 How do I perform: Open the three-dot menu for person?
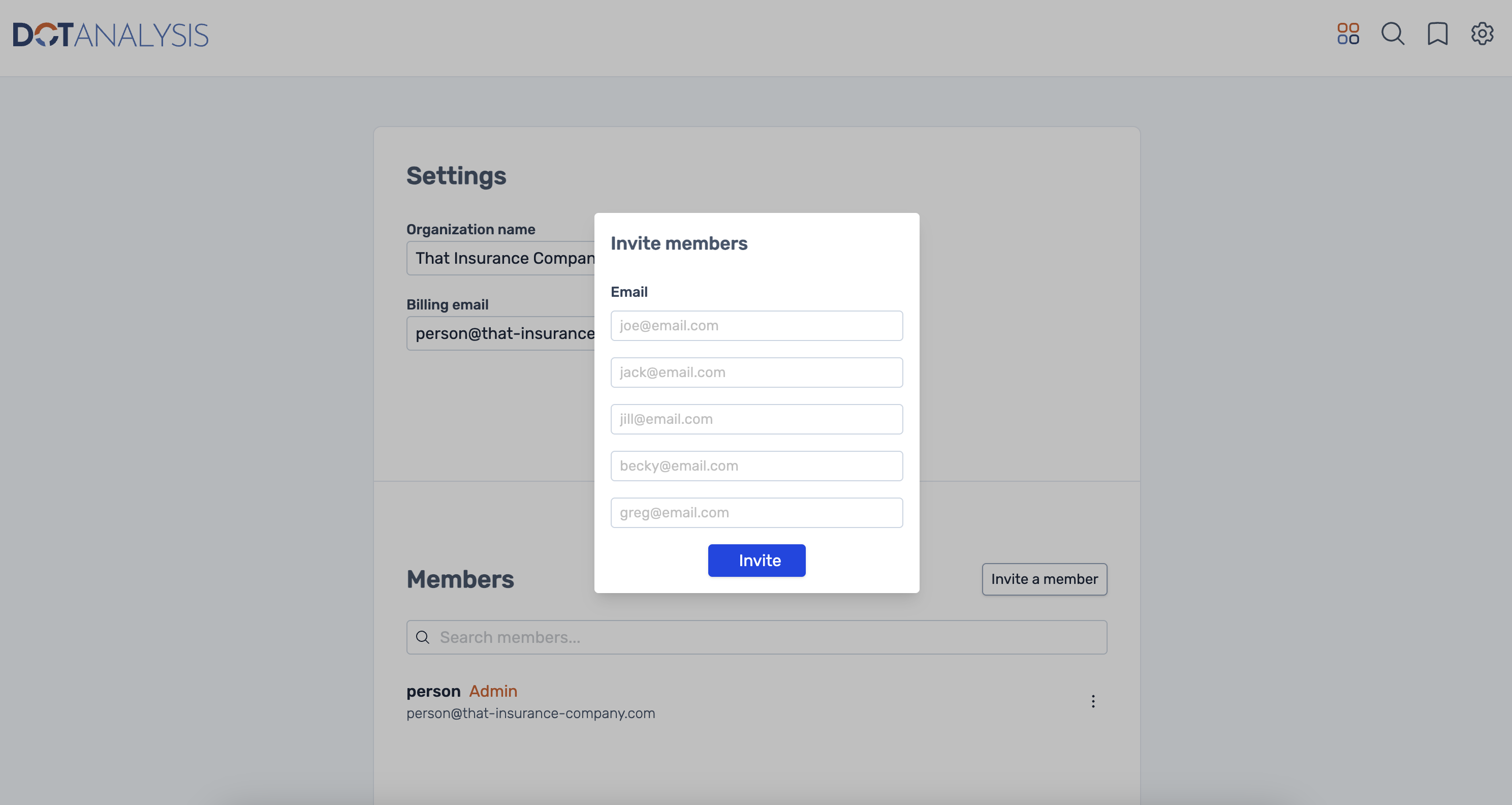[x=1093, y=701]
